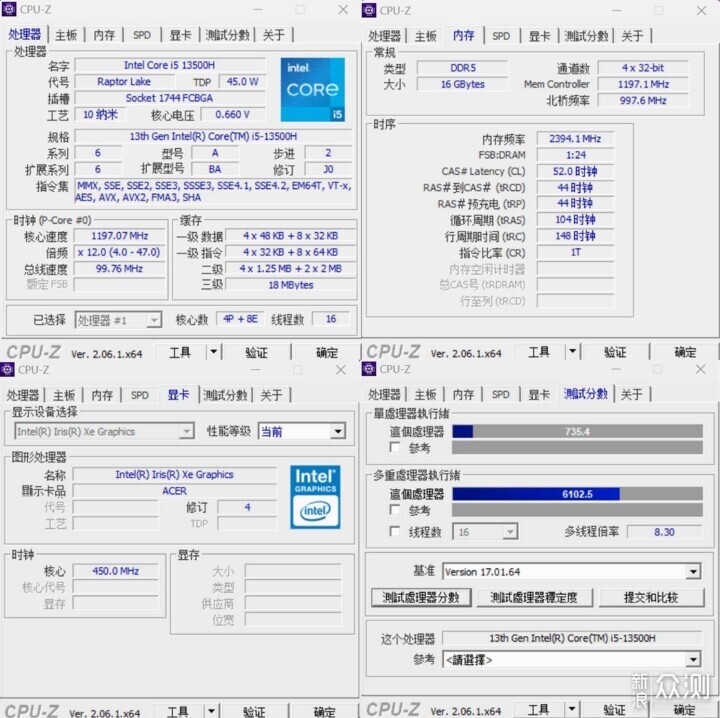Click the 通道数 value 4 x 32-bit
The image size is (720, 718).
(643, 68)
